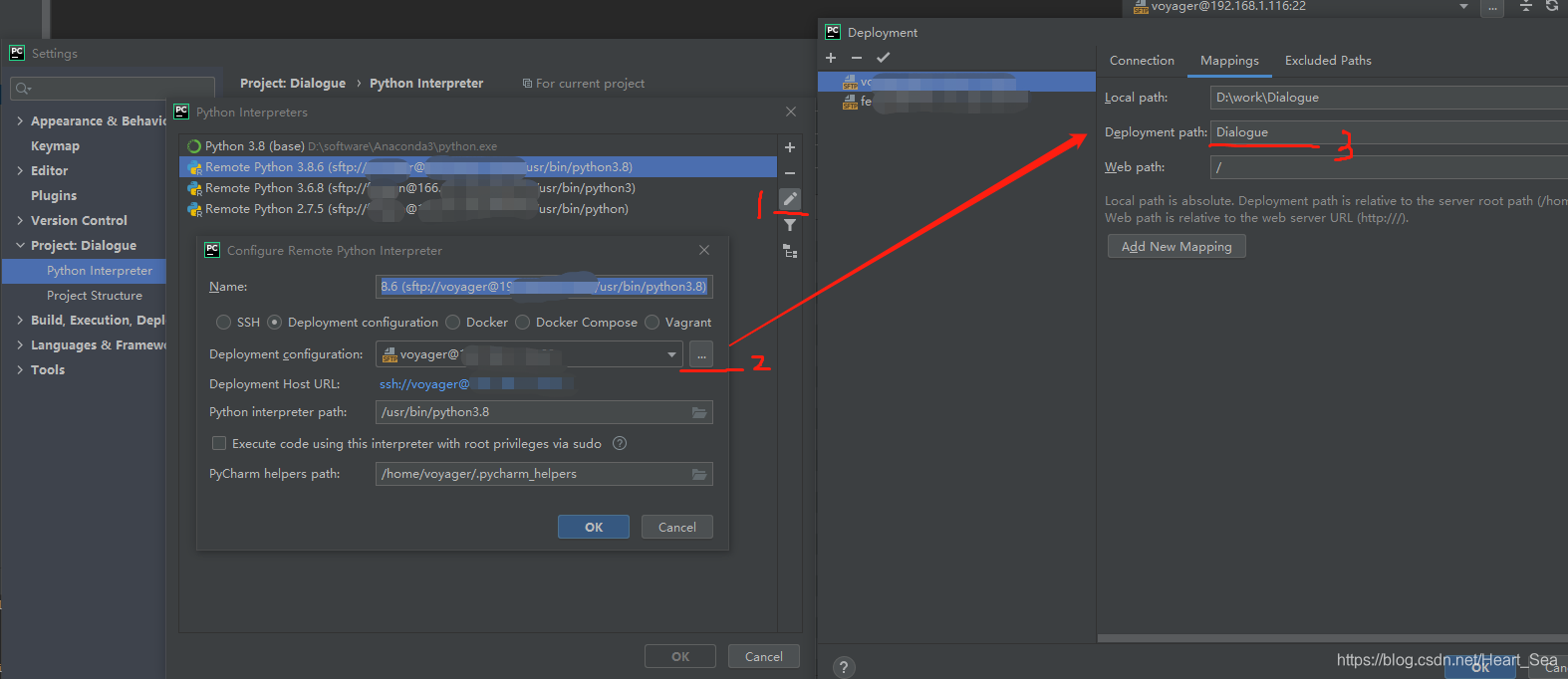The height and width of the screenshot is (679, 1568).
Task: Click the Add New Mapping button
Action: (x=1176, y=246)
